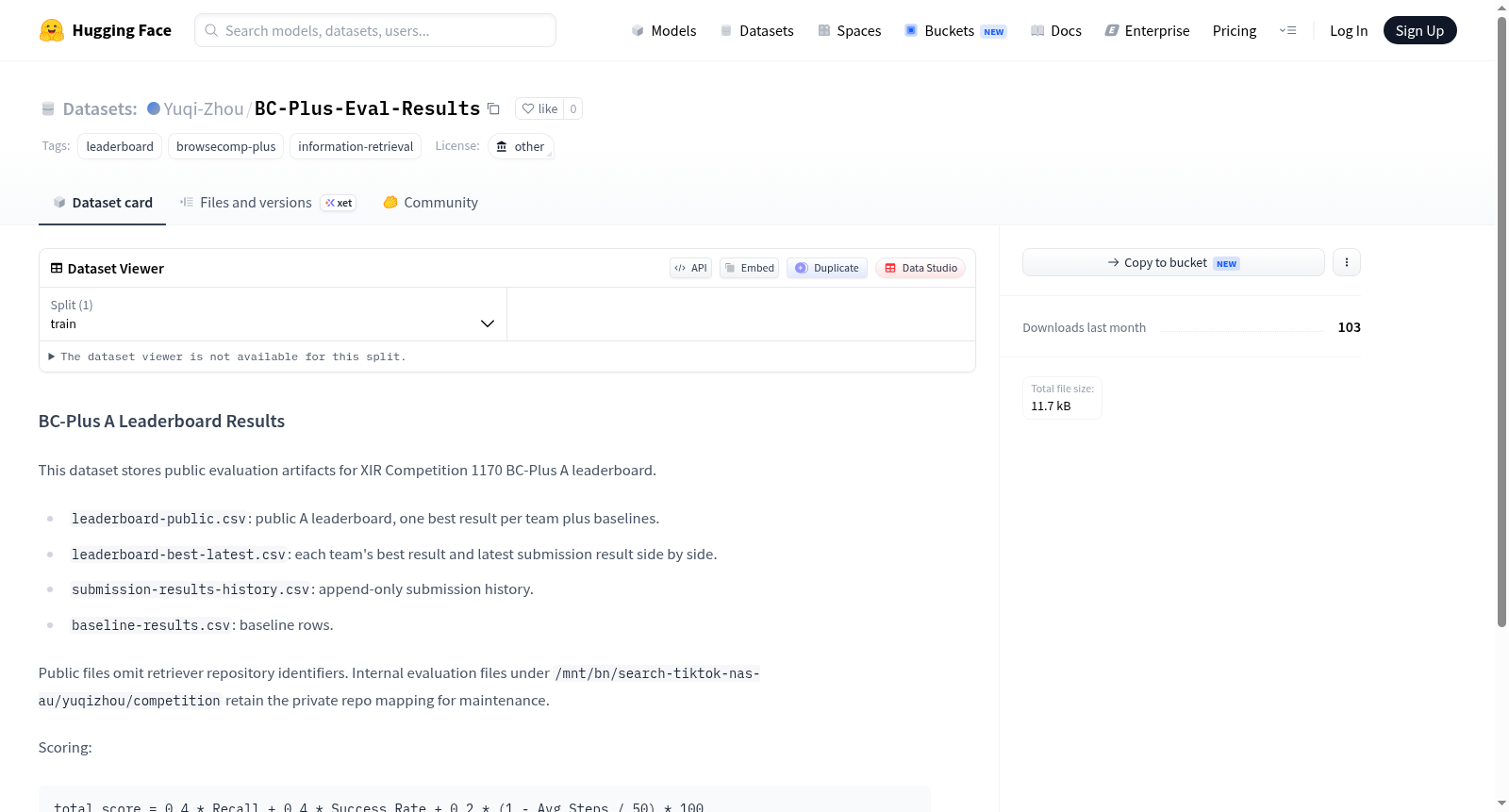This screenshot has width=1509, height=812.
Task: Open the Yuqi-Zhou user profile
Action: (x=204, y=108)
